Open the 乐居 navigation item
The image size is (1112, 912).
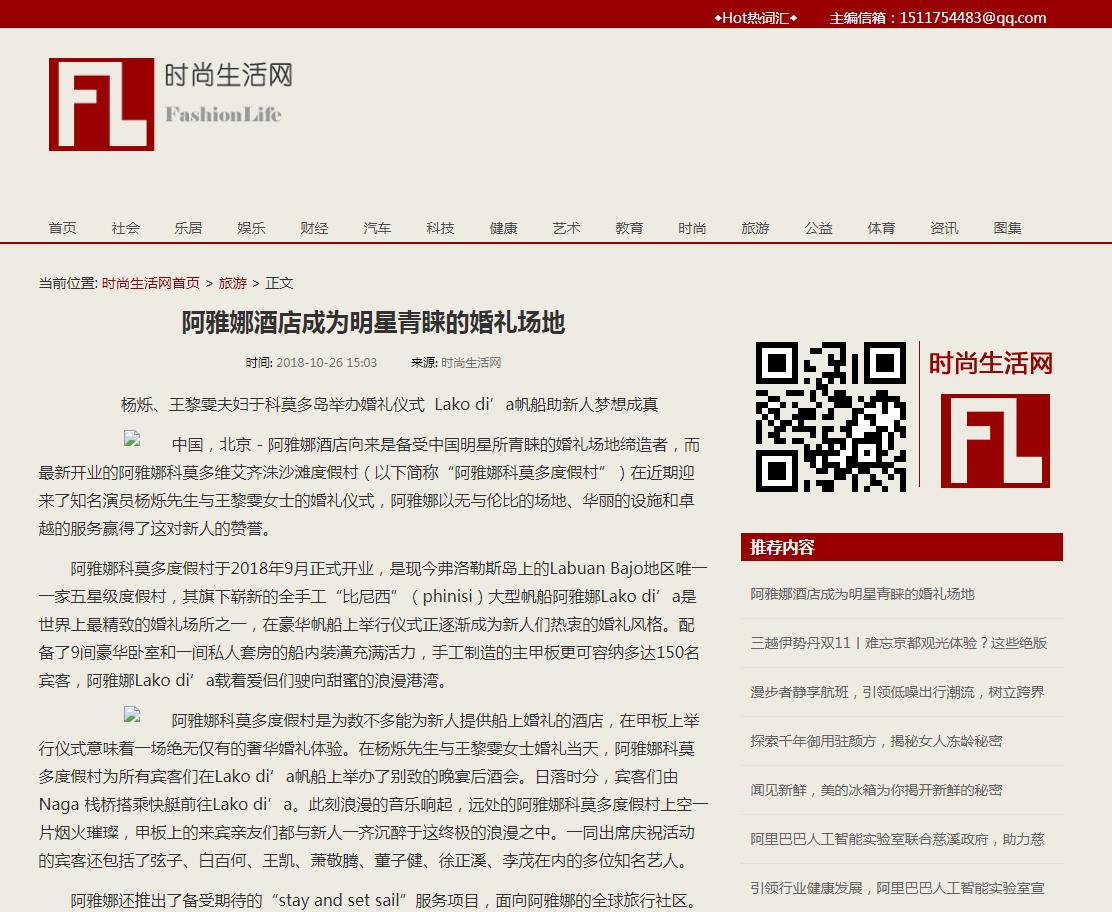click(189, 228)
